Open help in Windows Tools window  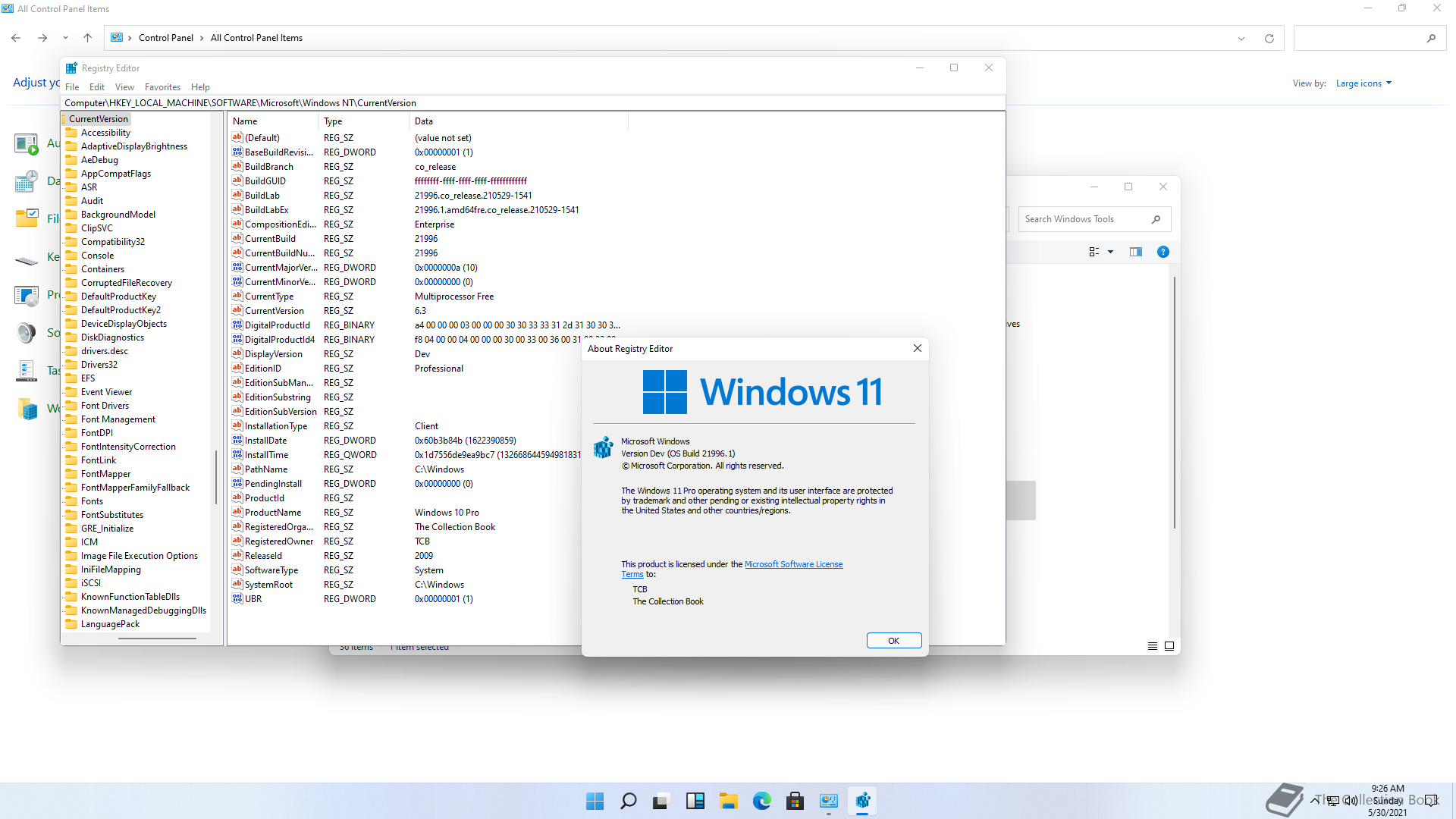(1163, 252)
